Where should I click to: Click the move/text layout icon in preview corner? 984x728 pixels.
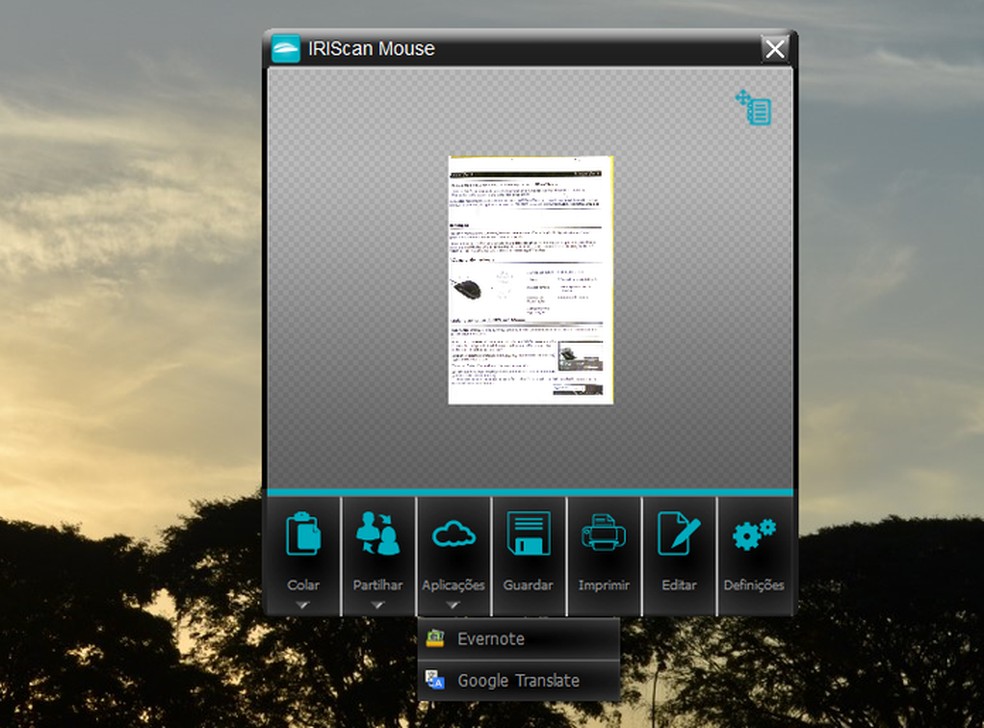(x=753, y=107)
